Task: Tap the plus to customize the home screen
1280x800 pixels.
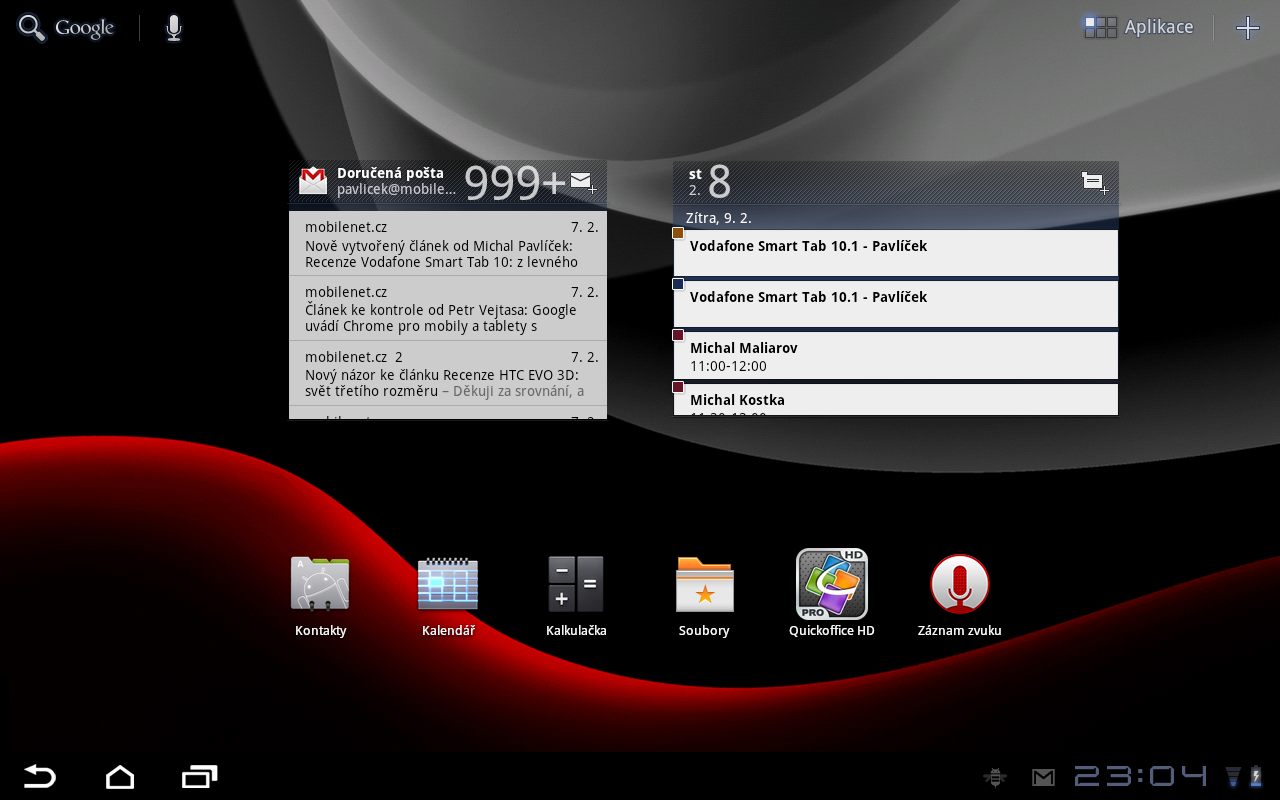Action: point(1248,27)
